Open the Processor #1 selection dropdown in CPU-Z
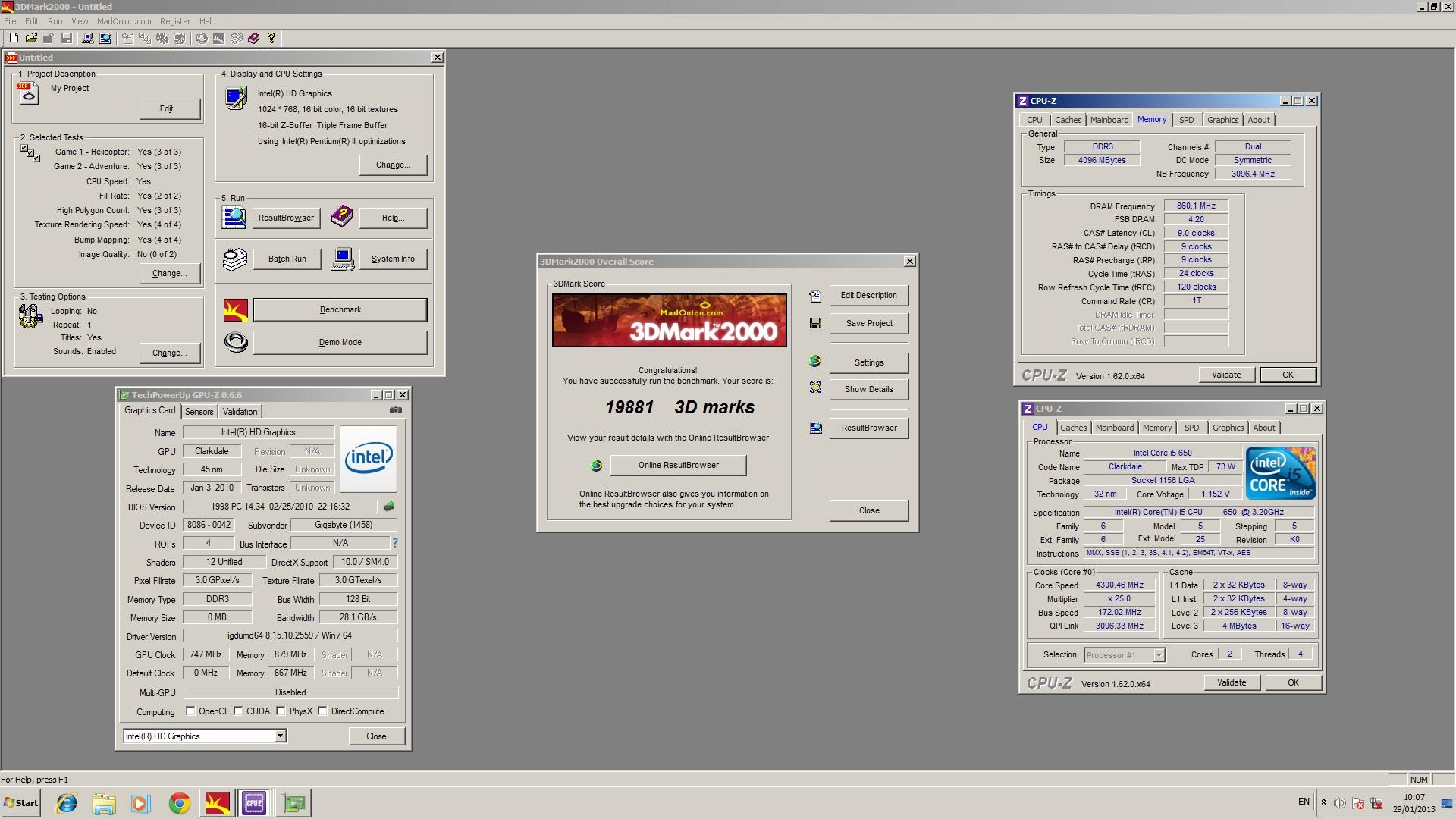Screen dimensions: 1456x819 1159,655
